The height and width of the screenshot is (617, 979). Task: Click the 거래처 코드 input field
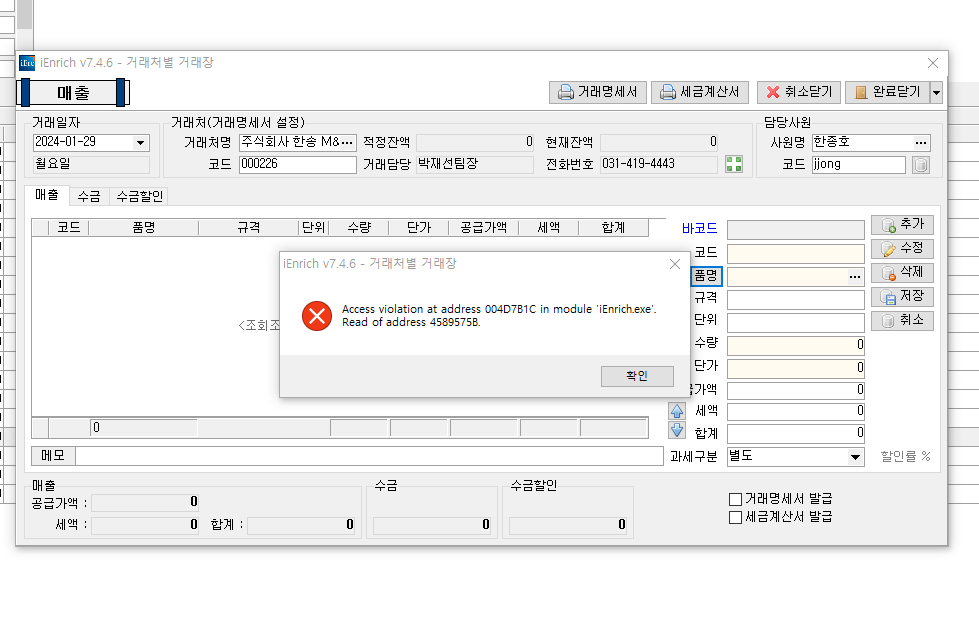(297, 165)
